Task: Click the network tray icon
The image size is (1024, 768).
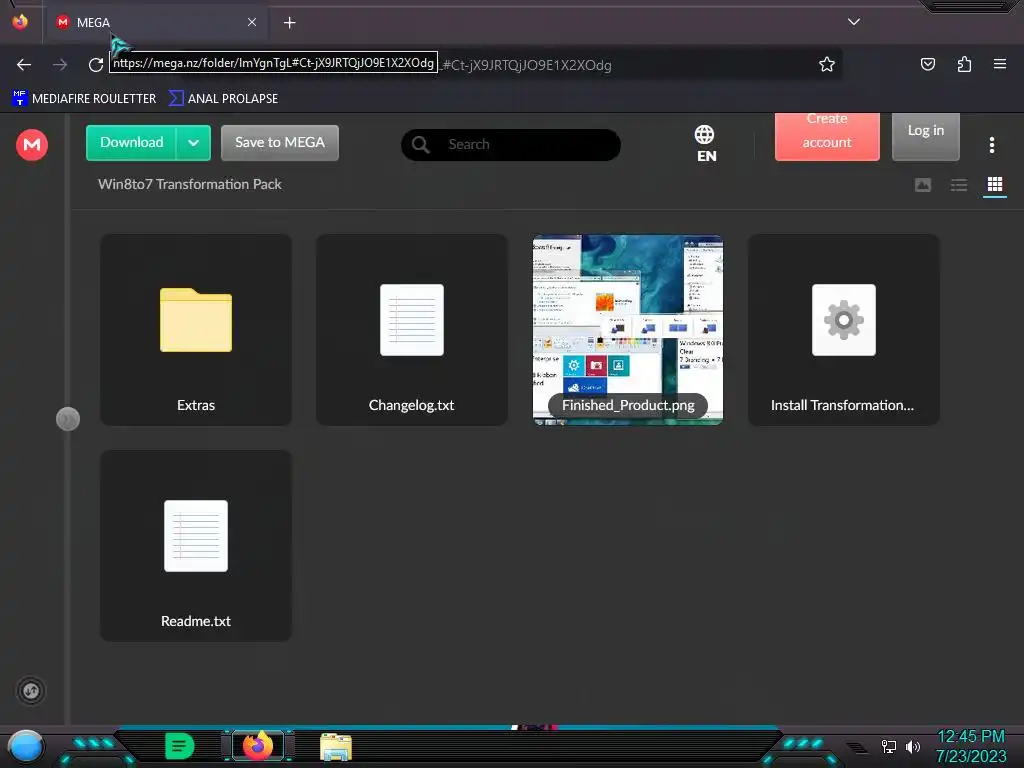Action: [x=888, y=746]
